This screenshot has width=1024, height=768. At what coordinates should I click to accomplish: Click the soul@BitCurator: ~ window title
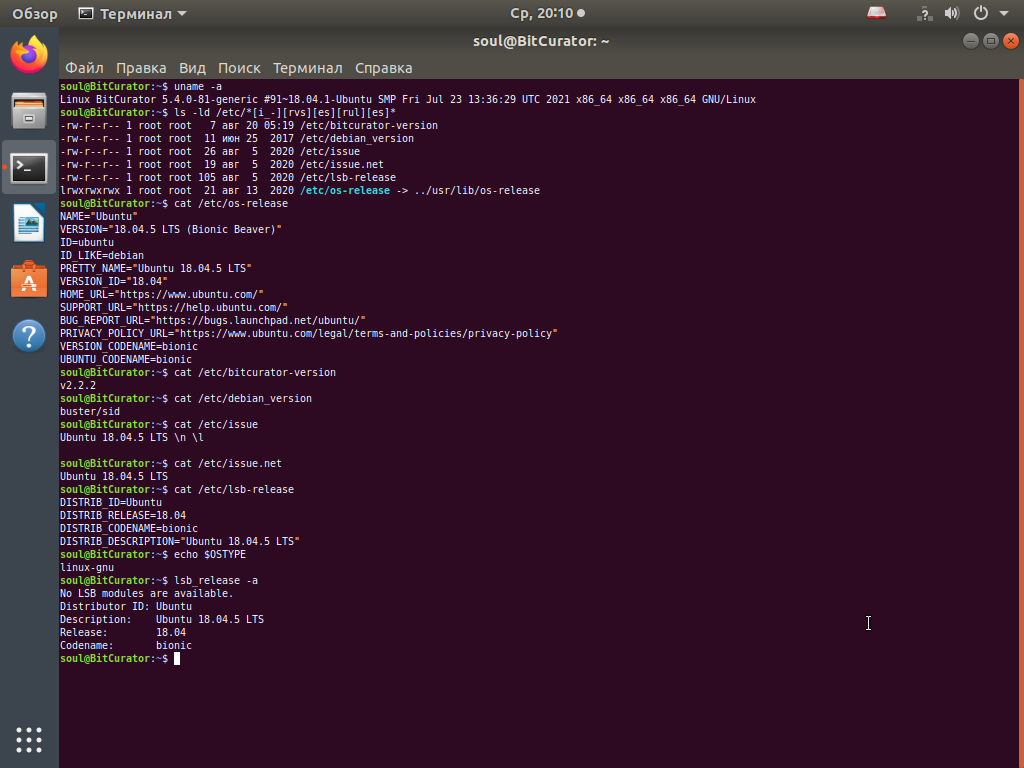click(541, 41)
